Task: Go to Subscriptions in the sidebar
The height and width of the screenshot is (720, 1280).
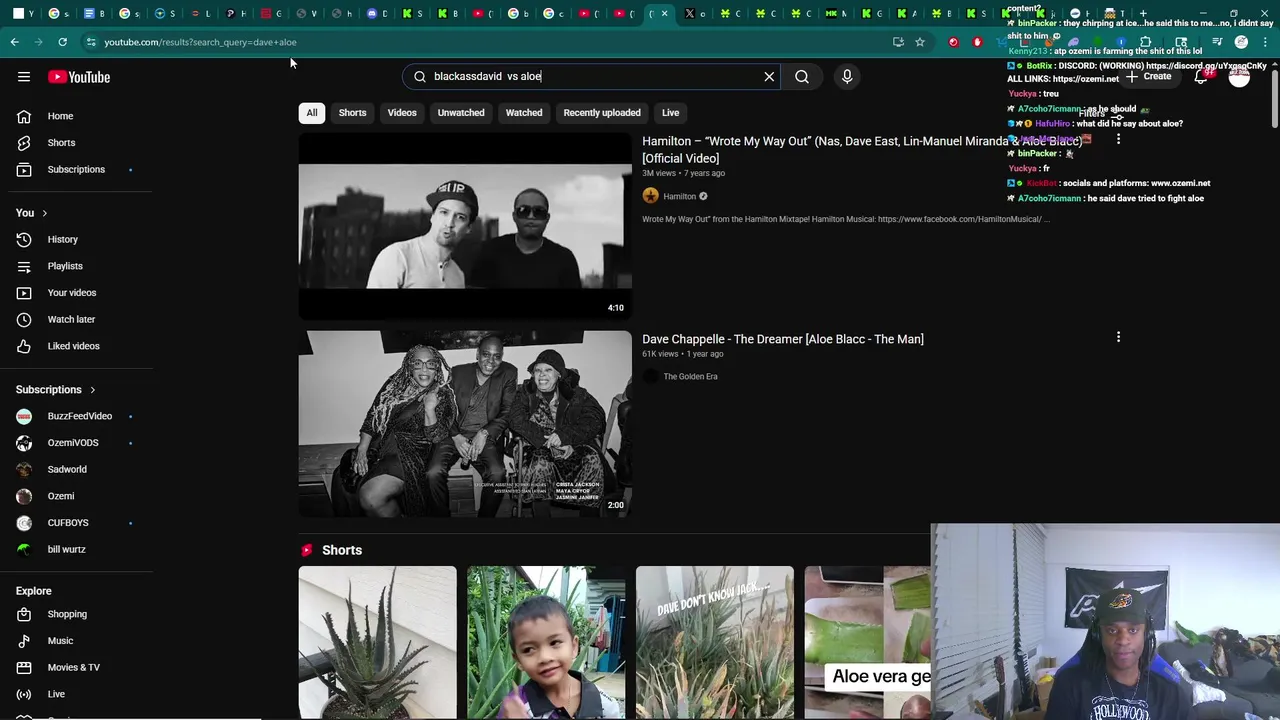Action: click(x=76, y=169)
